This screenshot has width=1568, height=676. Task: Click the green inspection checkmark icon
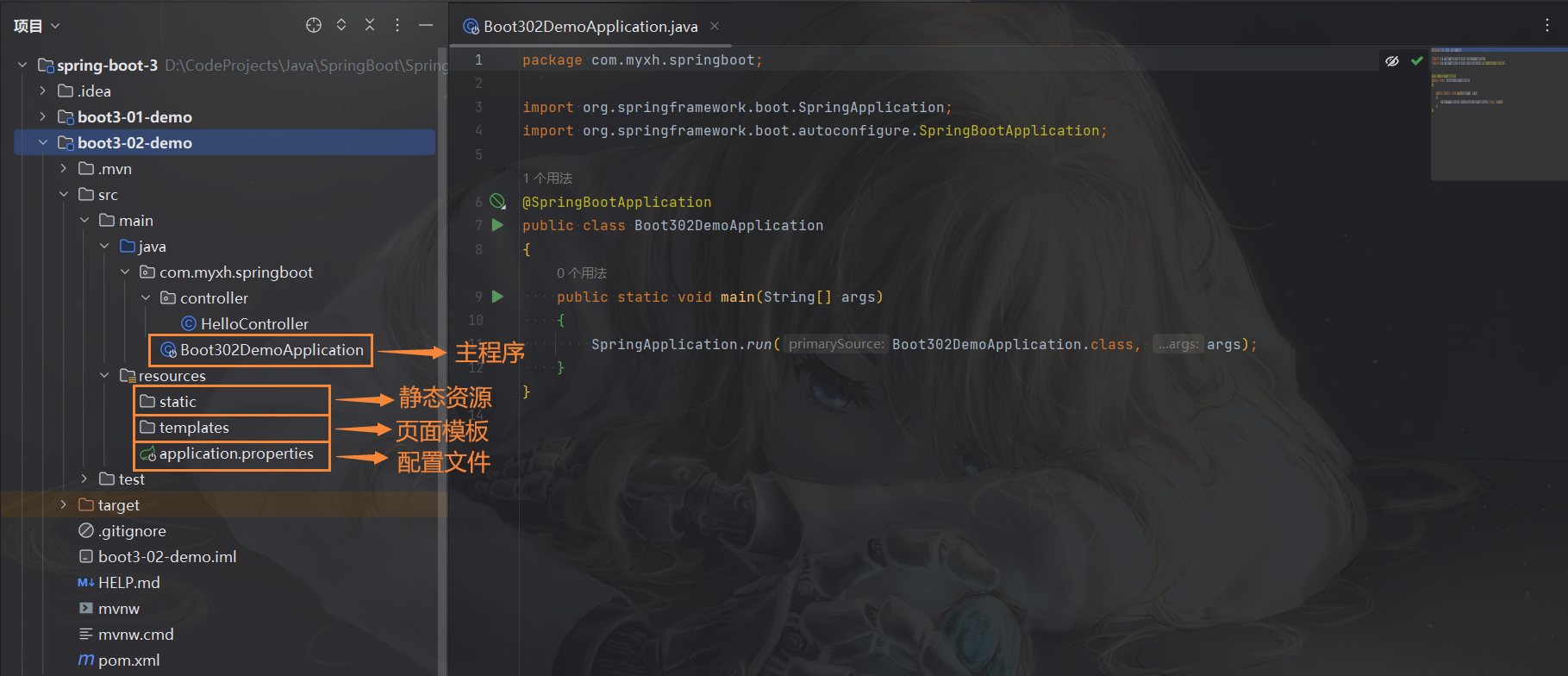[1416, 60]
